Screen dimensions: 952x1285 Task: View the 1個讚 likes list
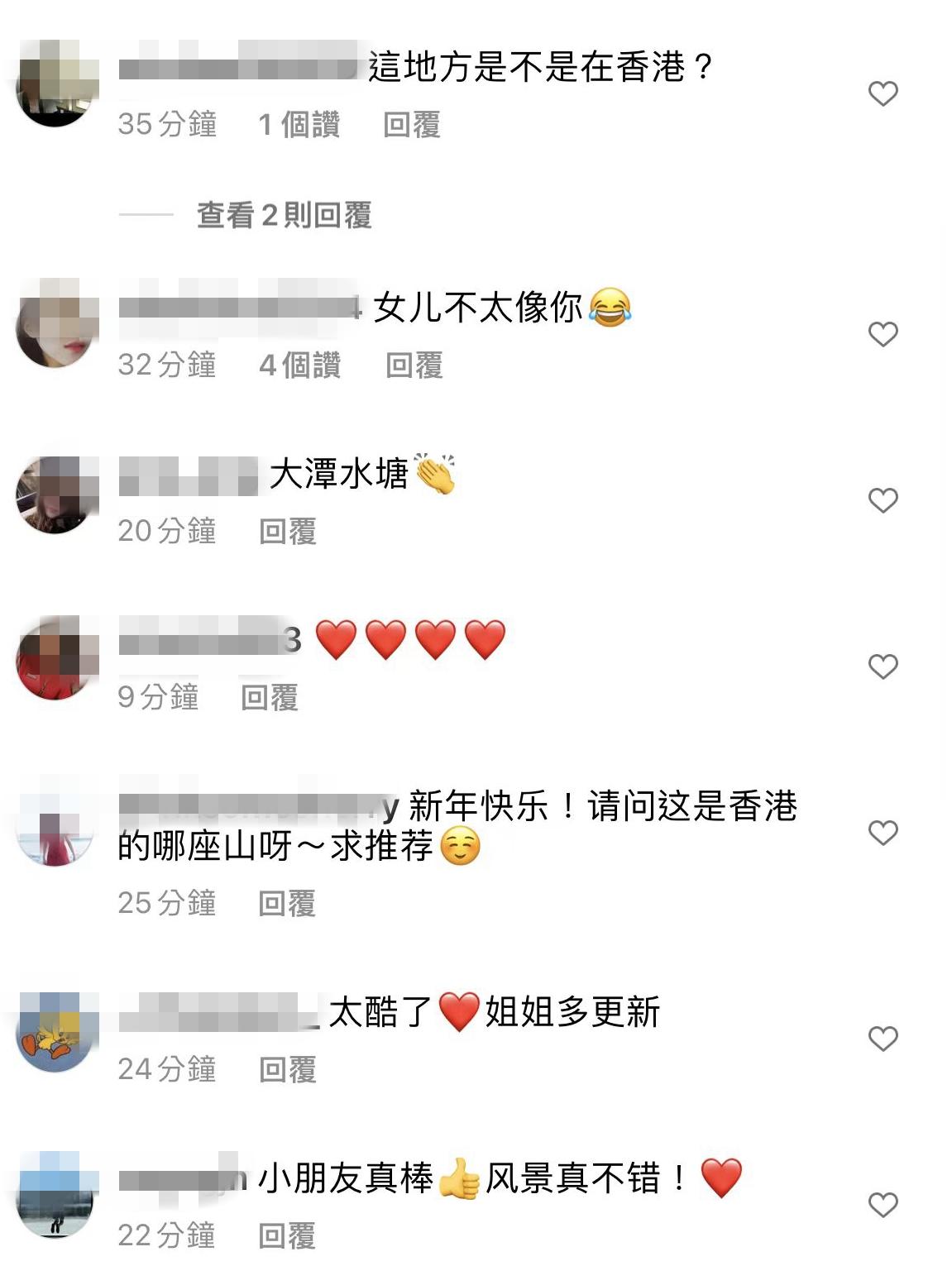(299, 125)
